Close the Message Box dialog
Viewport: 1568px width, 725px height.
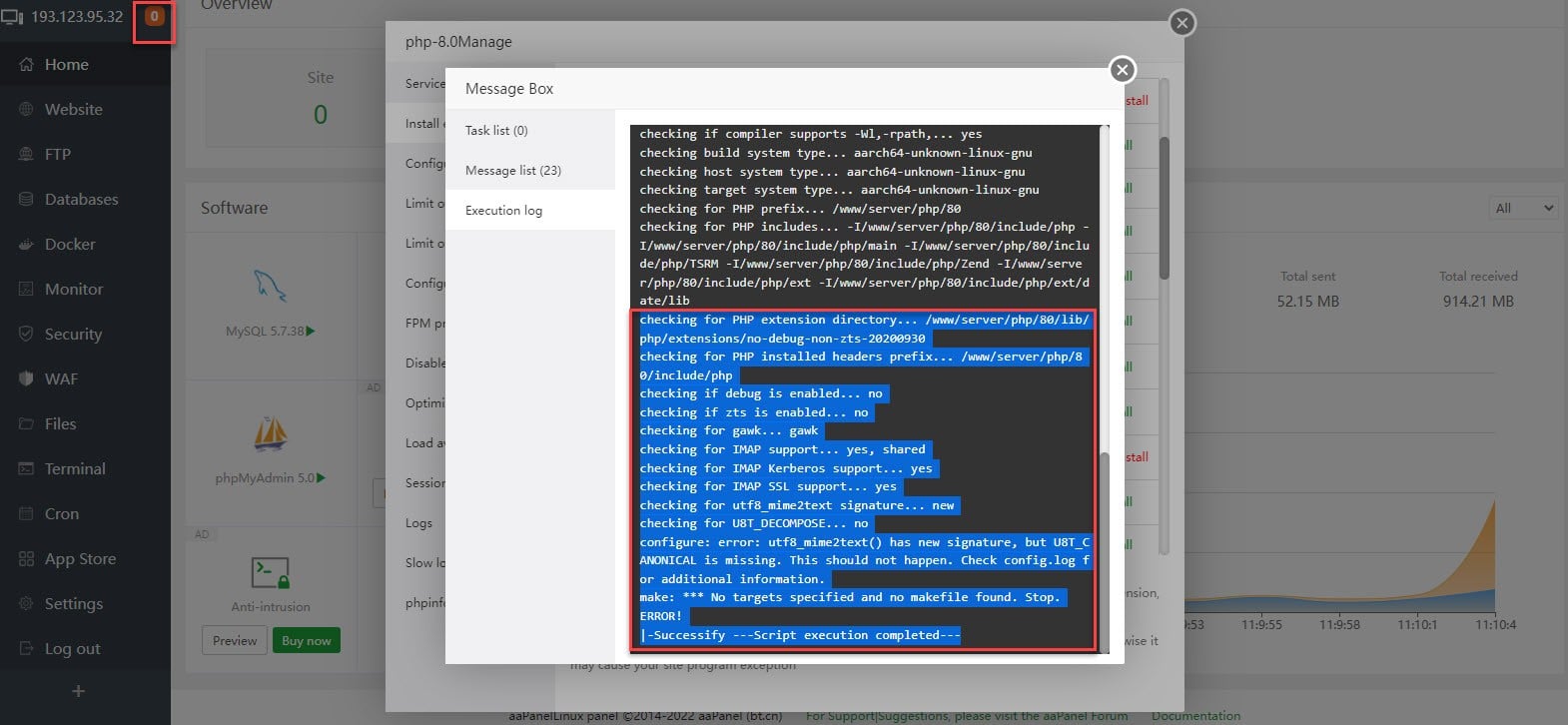click(1123, 69)
